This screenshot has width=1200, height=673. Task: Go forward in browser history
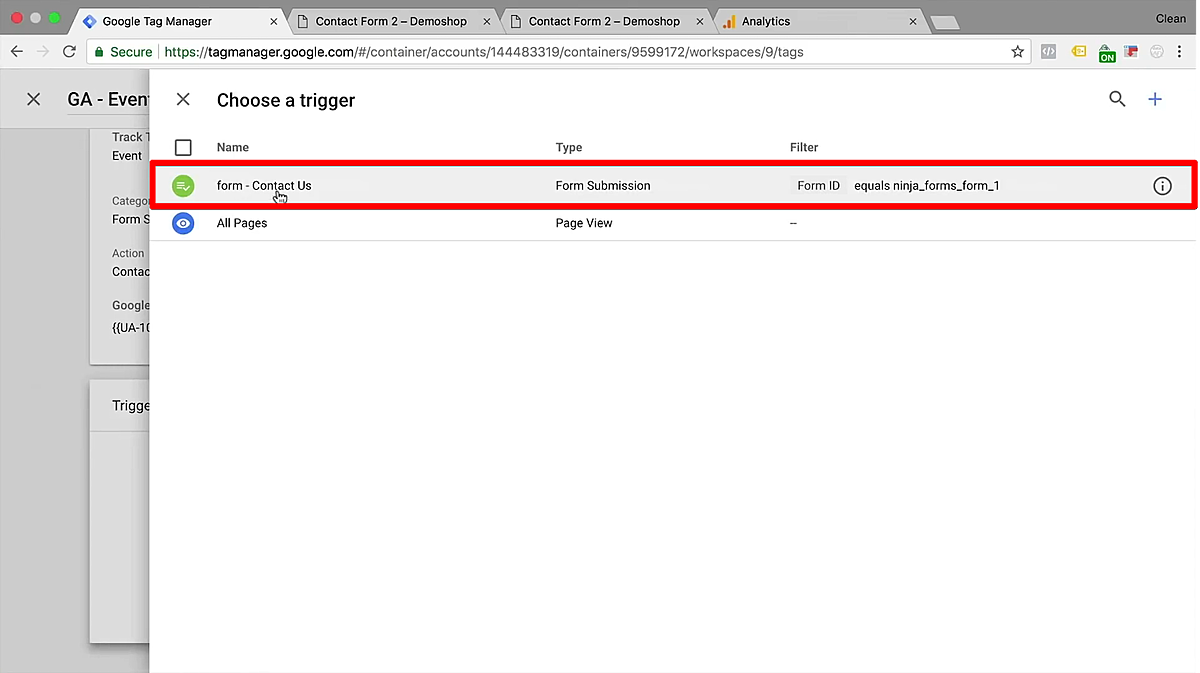[x=43, y=52]
